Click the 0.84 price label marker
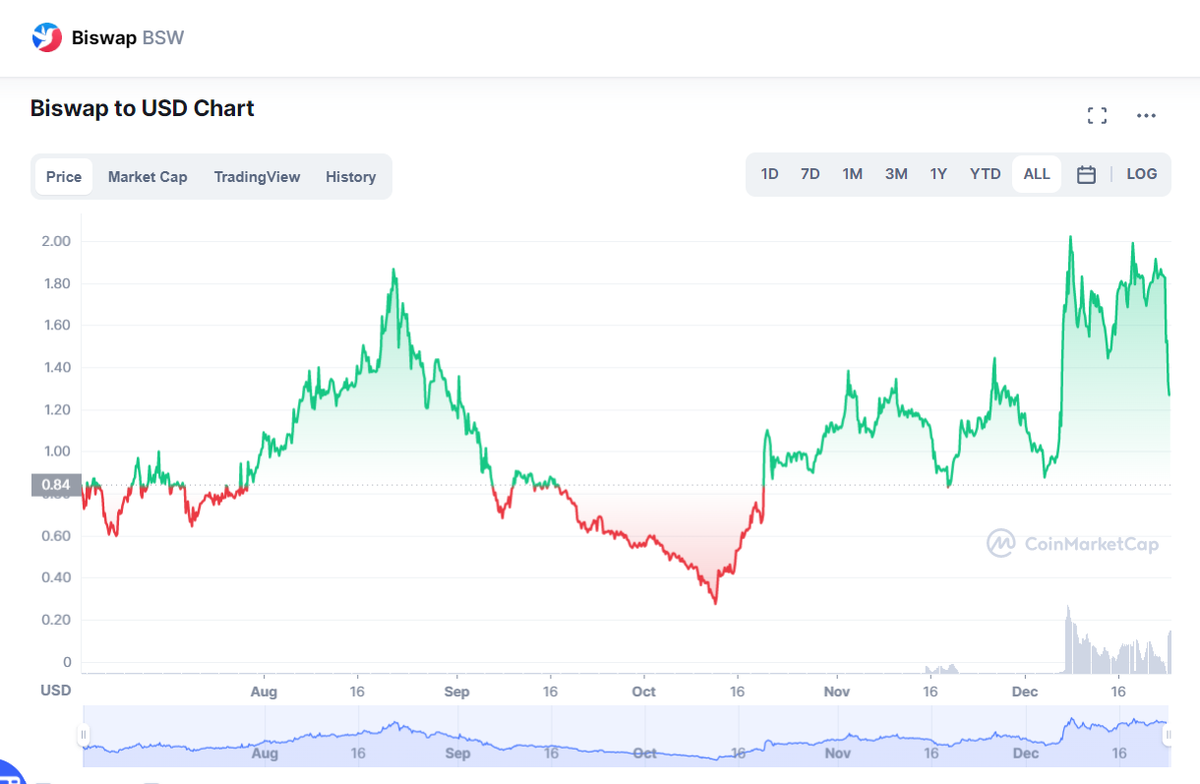The image size is (1200, 784). (56, 486)
